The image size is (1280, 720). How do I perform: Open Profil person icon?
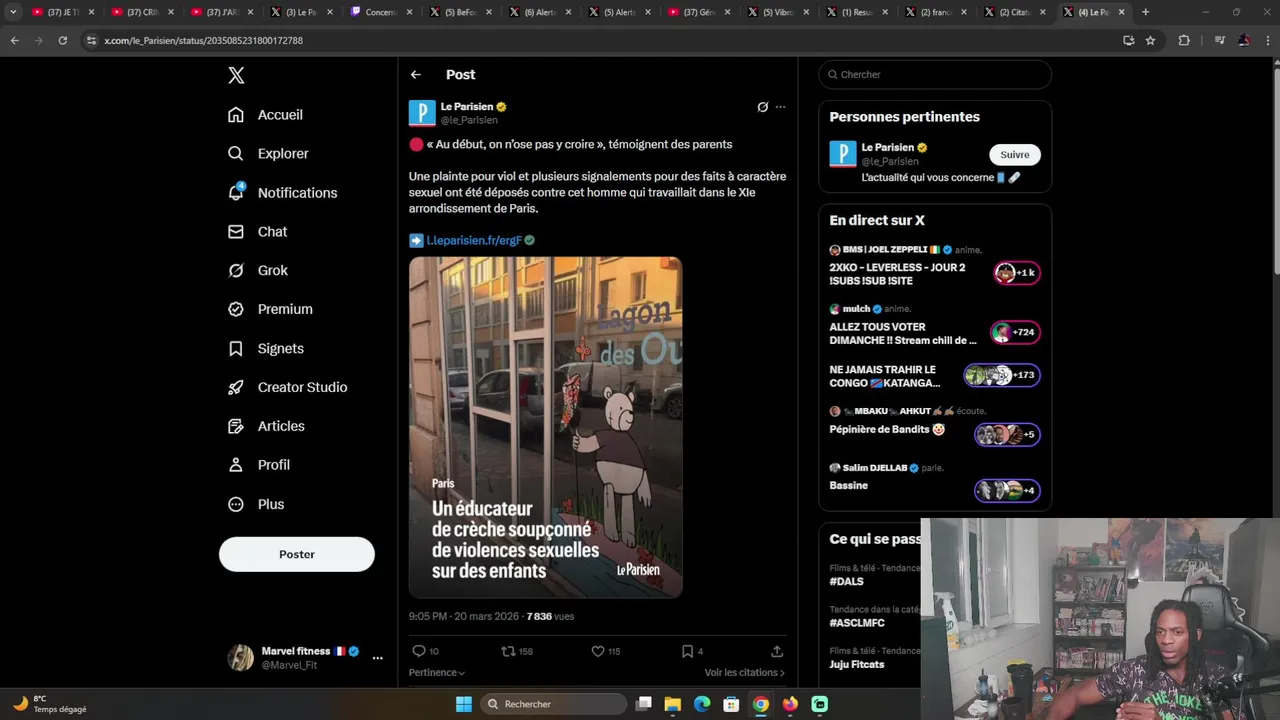click(236, 465)
